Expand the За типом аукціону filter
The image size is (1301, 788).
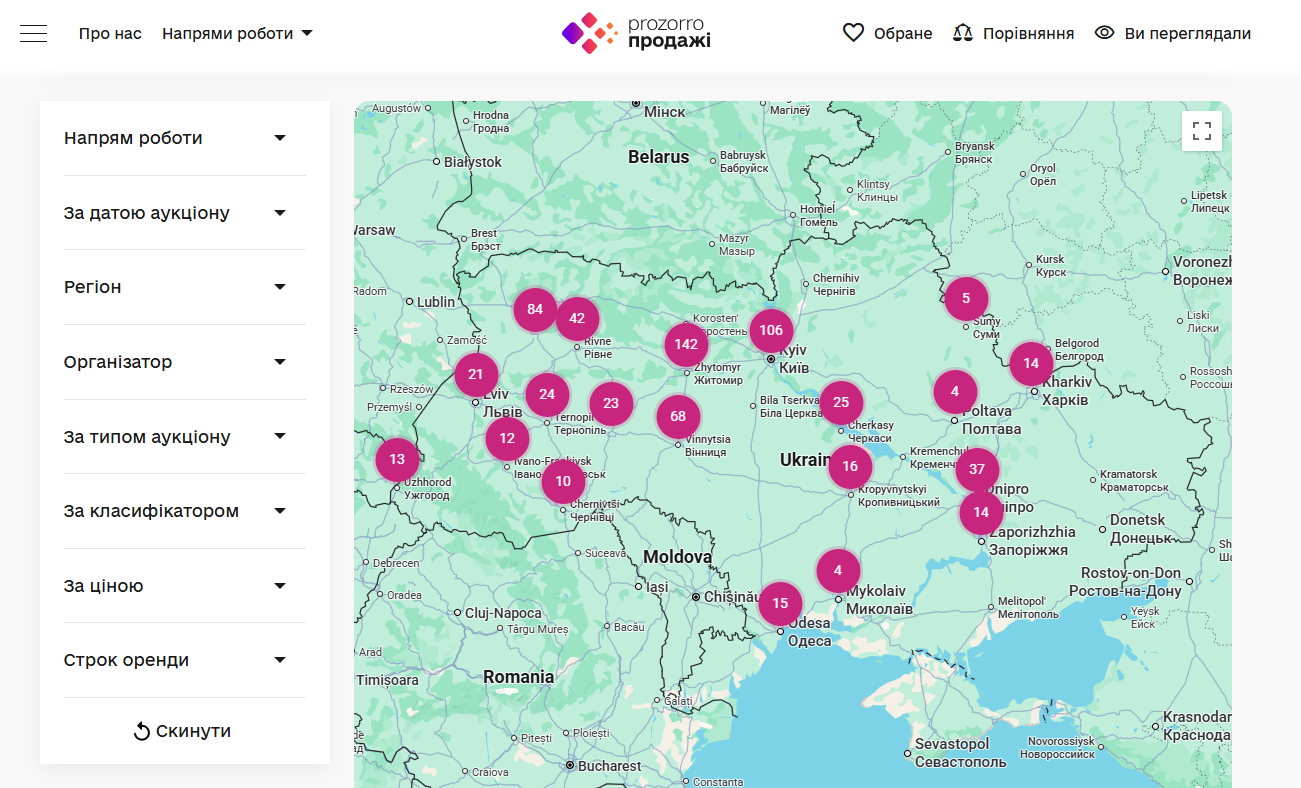tap(185, 437)
